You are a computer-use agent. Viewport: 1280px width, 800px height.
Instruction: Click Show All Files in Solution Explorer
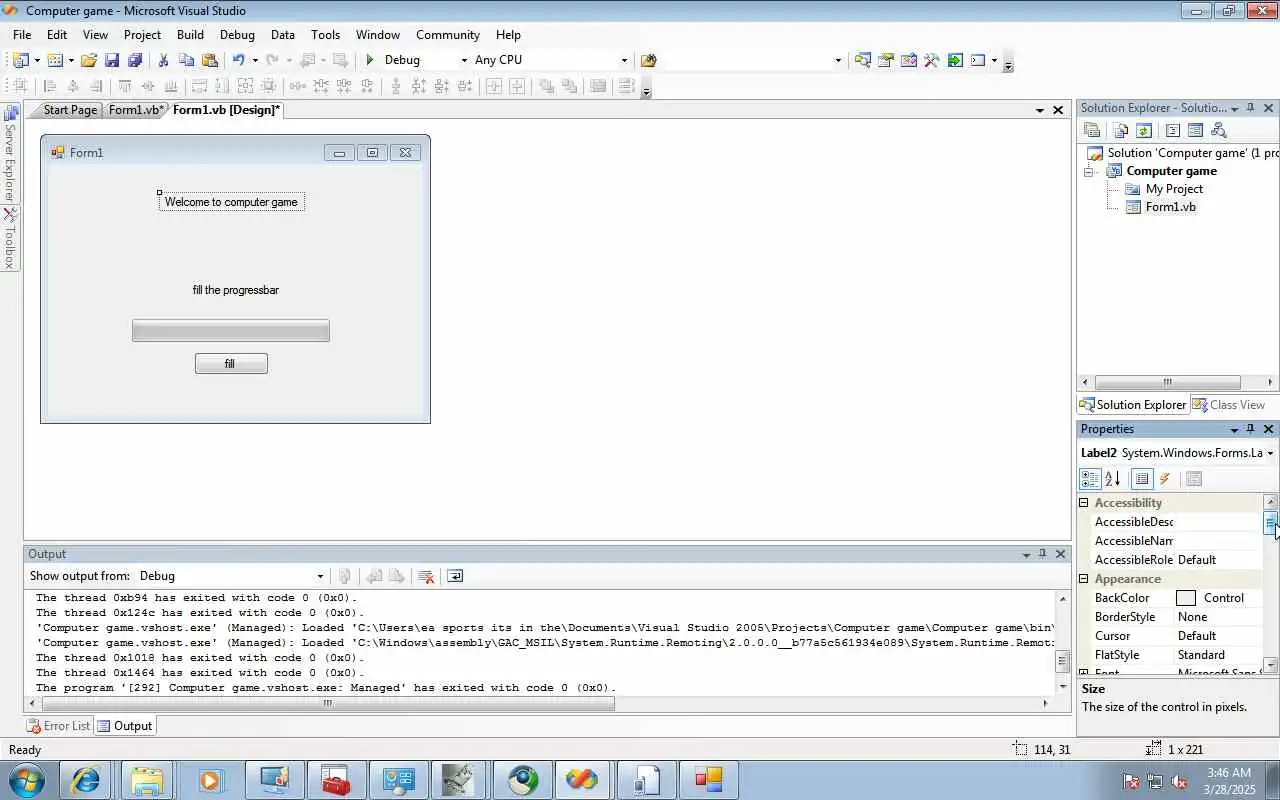(x=1120, y=130)
